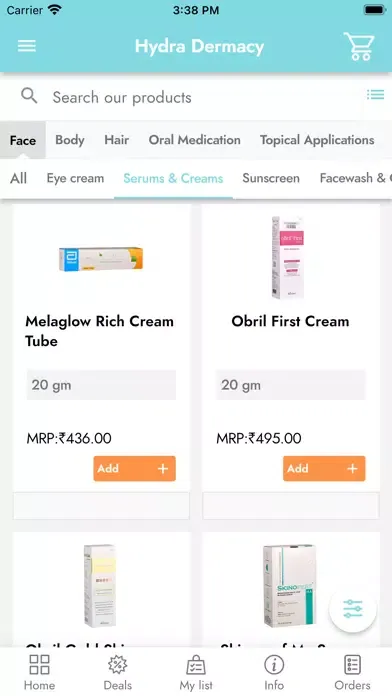Tap the floating filter sliders button
The image size is (392, 696).
point(353,609)
